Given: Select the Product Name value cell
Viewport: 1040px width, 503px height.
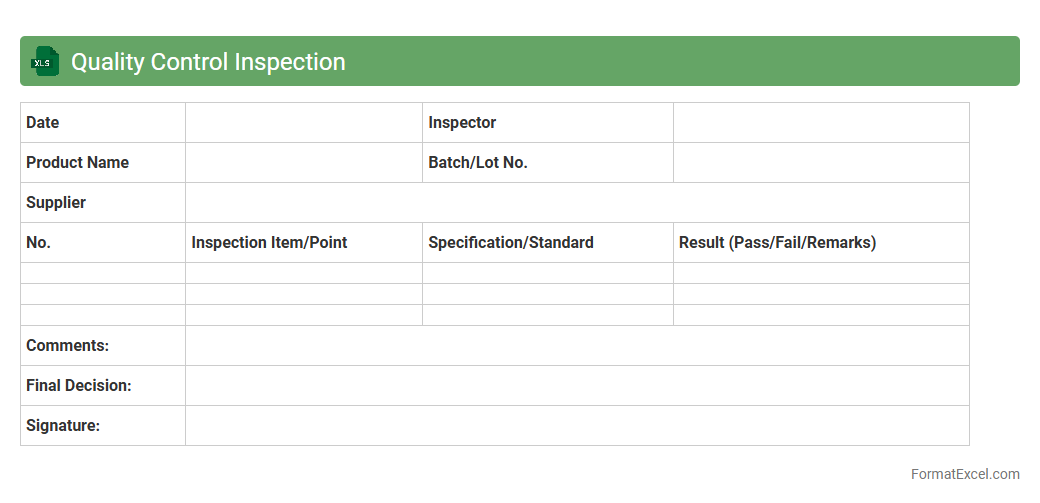Looking at the screenshot, I should coord(304,163).
